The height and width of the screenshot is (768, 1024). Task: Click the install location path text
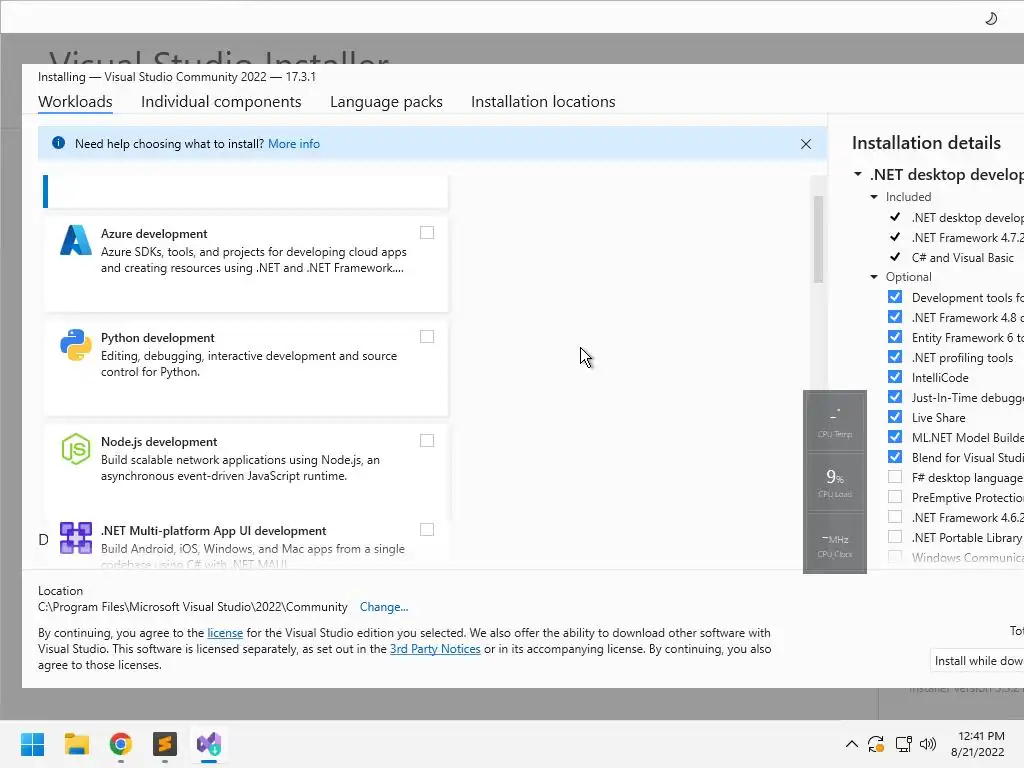tap(193, 607)
